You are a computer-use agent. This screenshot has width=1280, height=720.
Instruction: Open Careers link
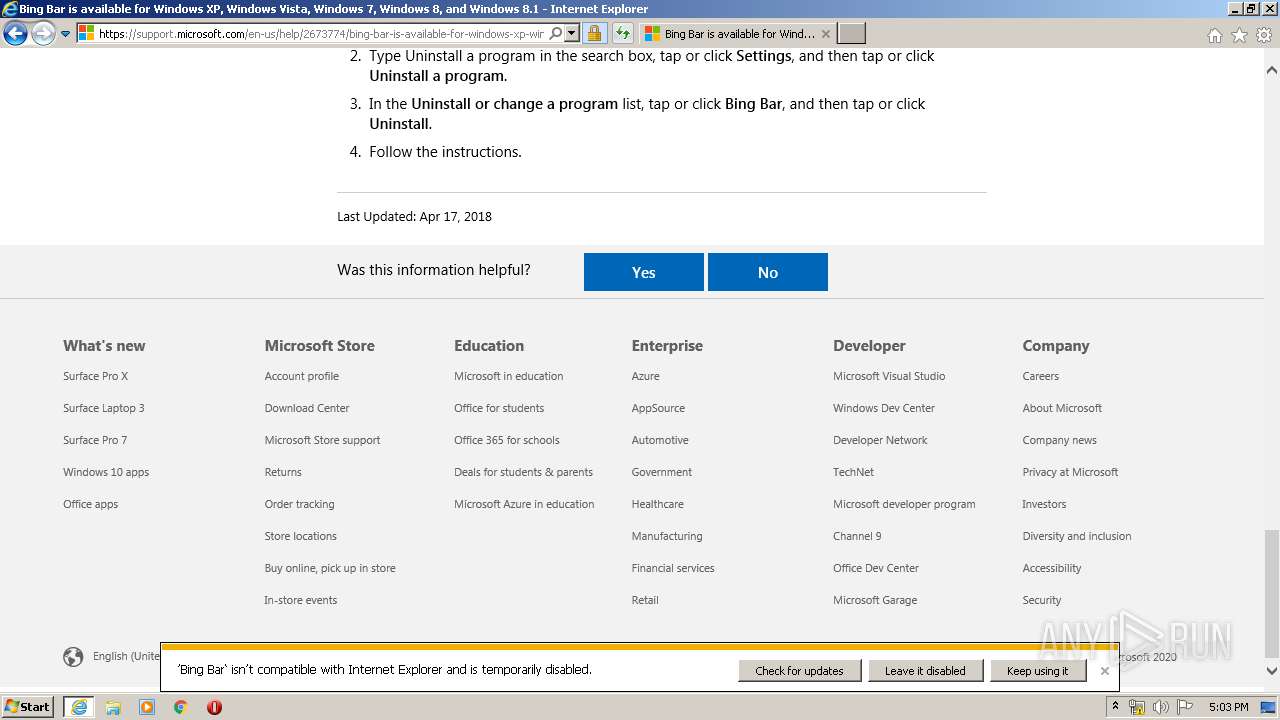(1041, 376)
